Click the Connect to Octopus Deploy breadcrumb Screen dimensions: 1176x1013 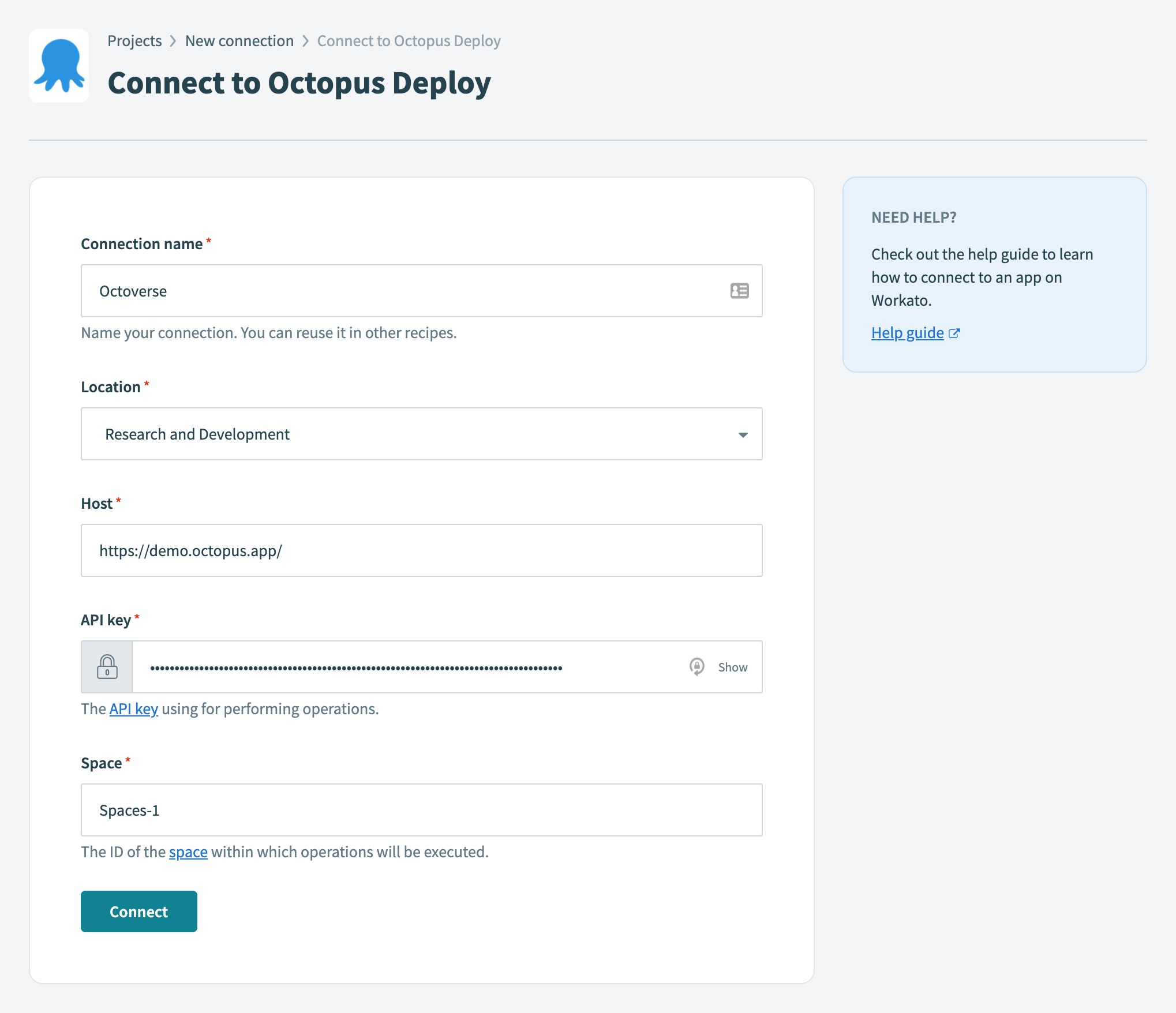coord(409,41)
